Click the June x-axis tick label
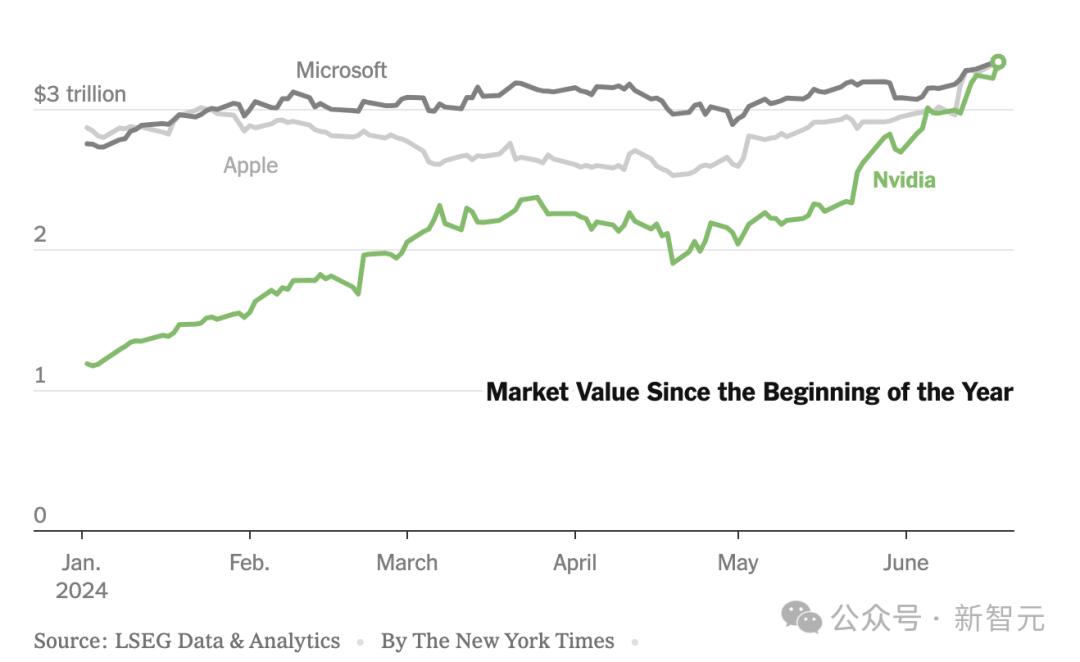1080x662 pixels. (x=906, y=563)
